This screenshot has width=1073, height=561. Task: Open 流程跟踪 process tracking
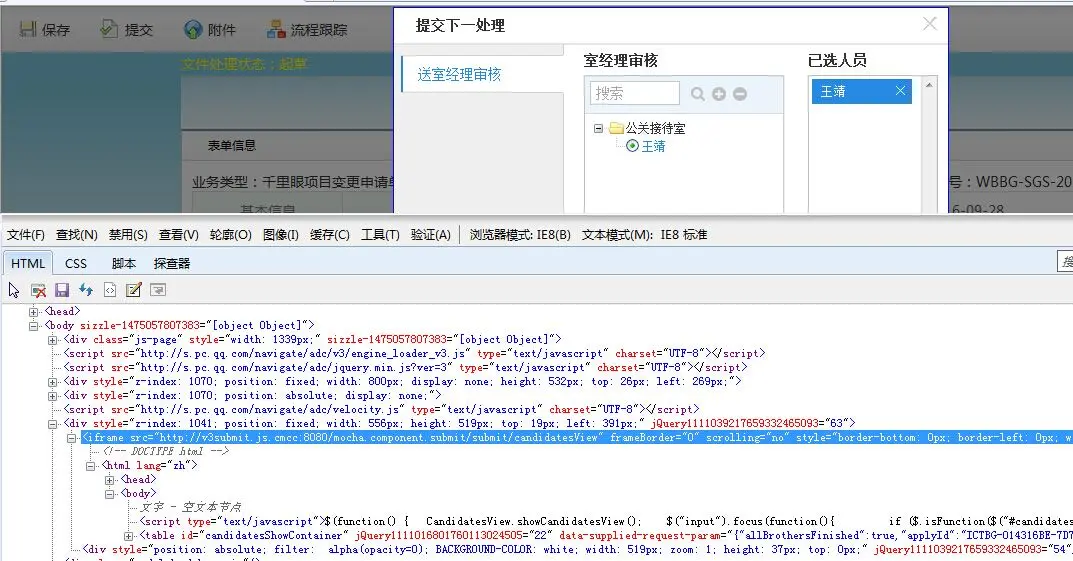point(307,29)
